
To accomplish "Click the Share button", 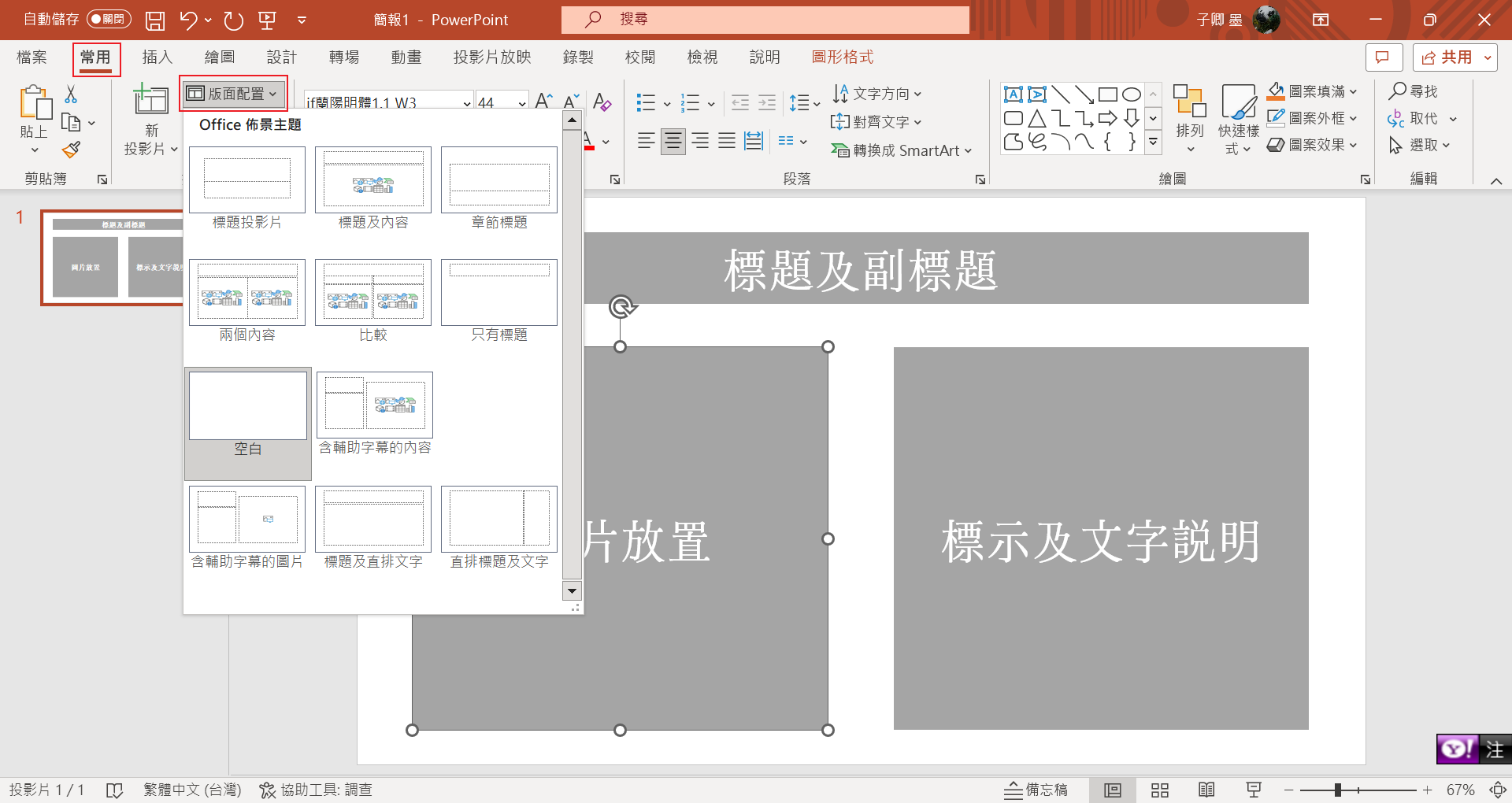I will tap(1455, 57).
